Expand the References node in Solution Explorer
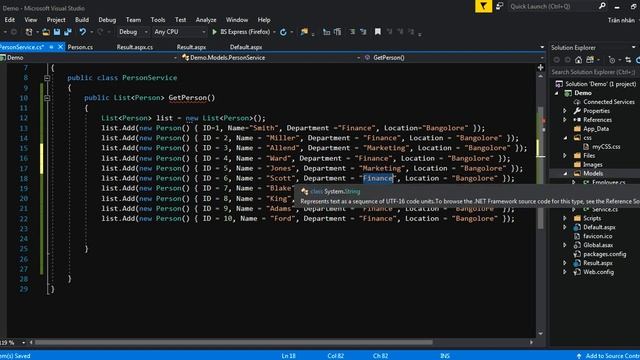Viewport: 640px width, 360px height. [x=565, y=120]
